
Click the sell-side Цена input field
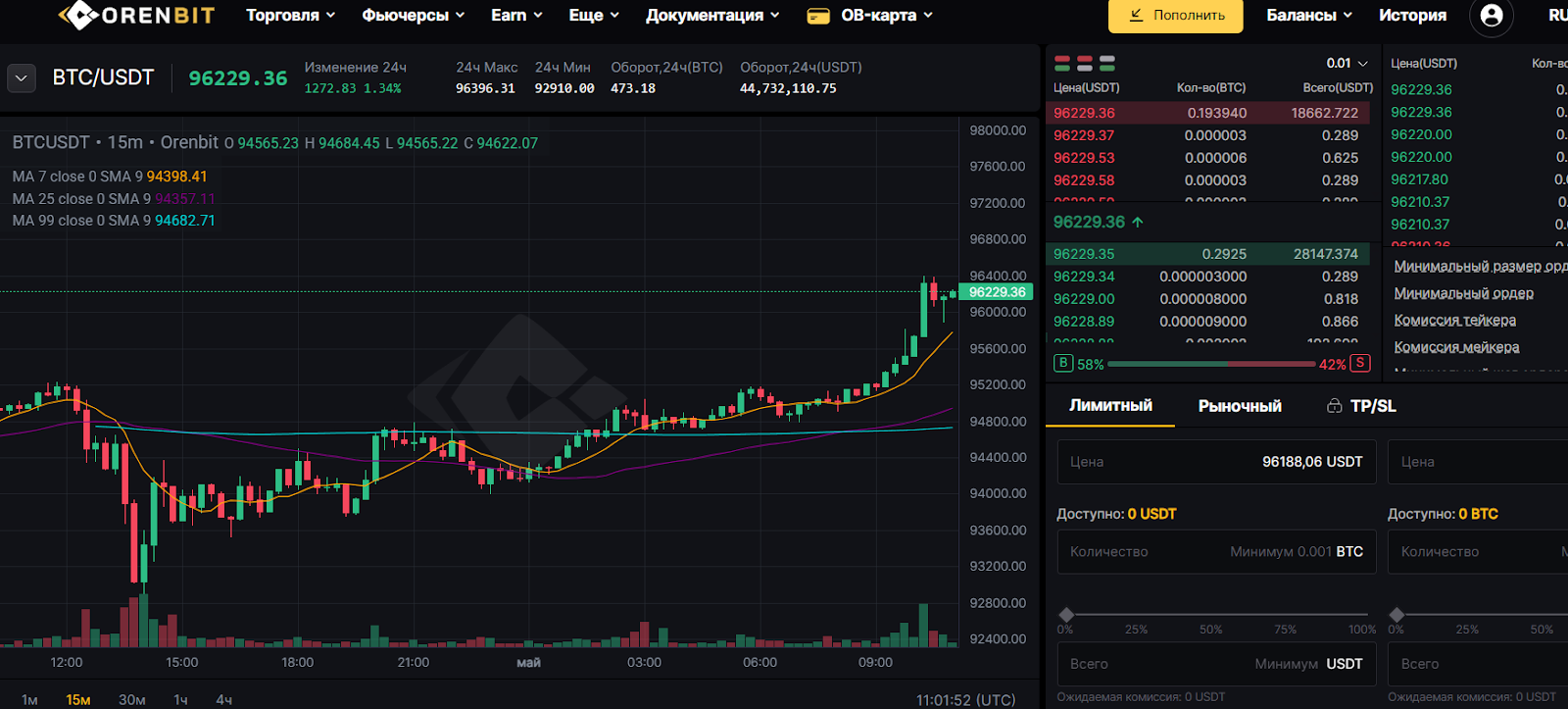pos(1478,462)
